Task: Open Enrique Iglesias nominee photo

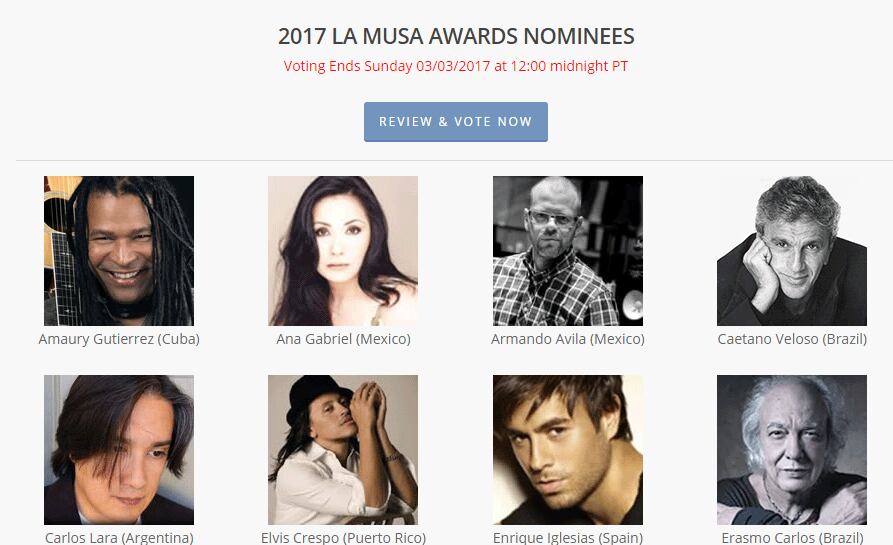Action: tap(568, 450)
